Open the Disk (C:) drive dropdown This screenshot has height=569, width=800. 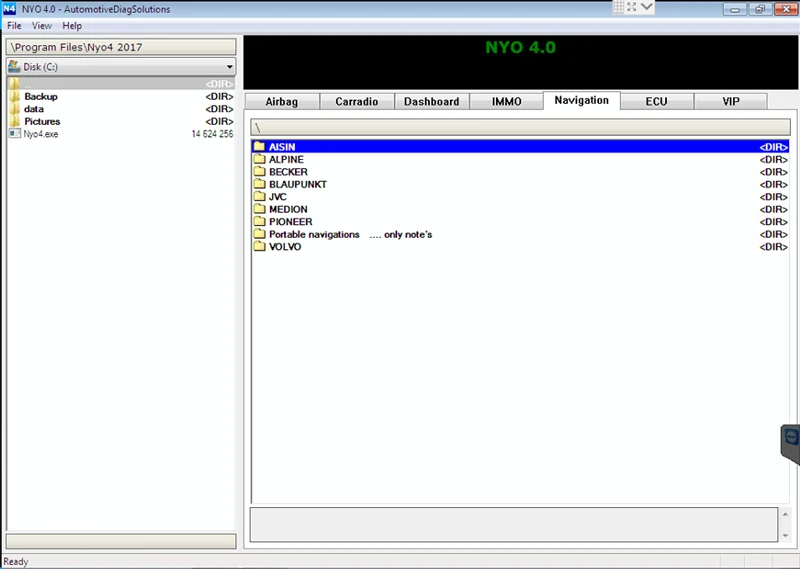(121, 67)
